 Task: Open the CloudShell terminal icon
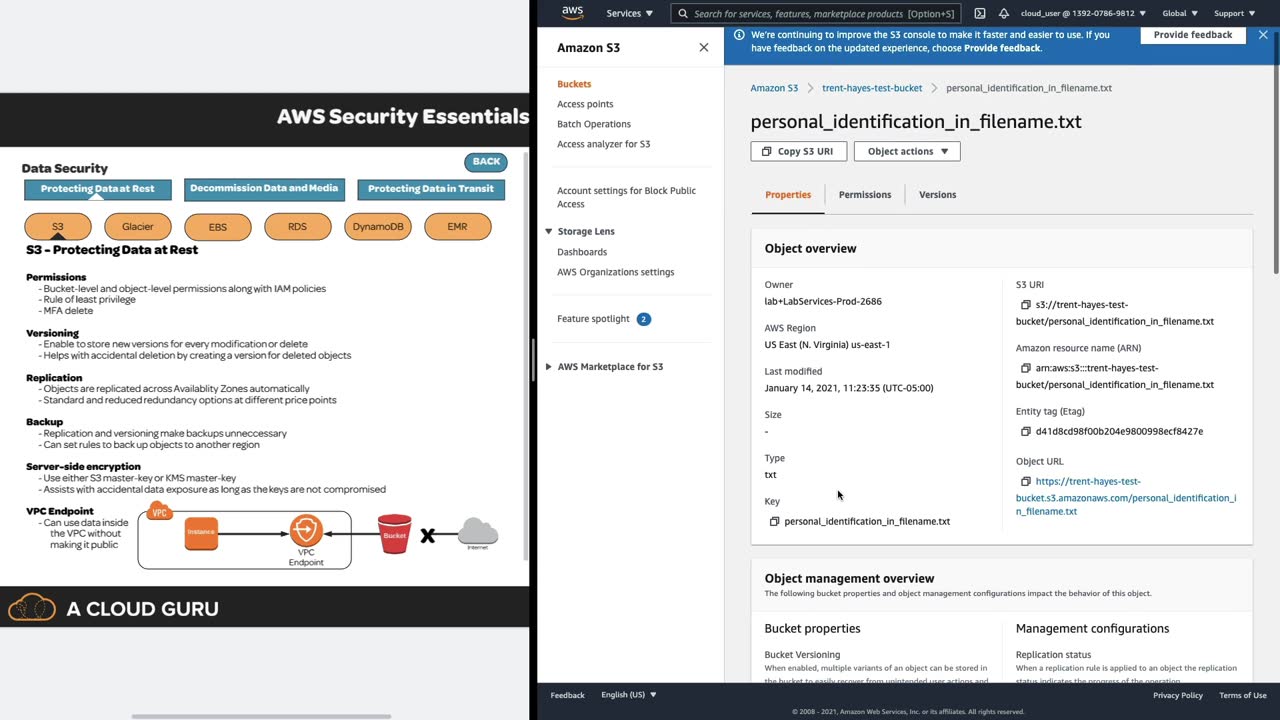[980, 14]
